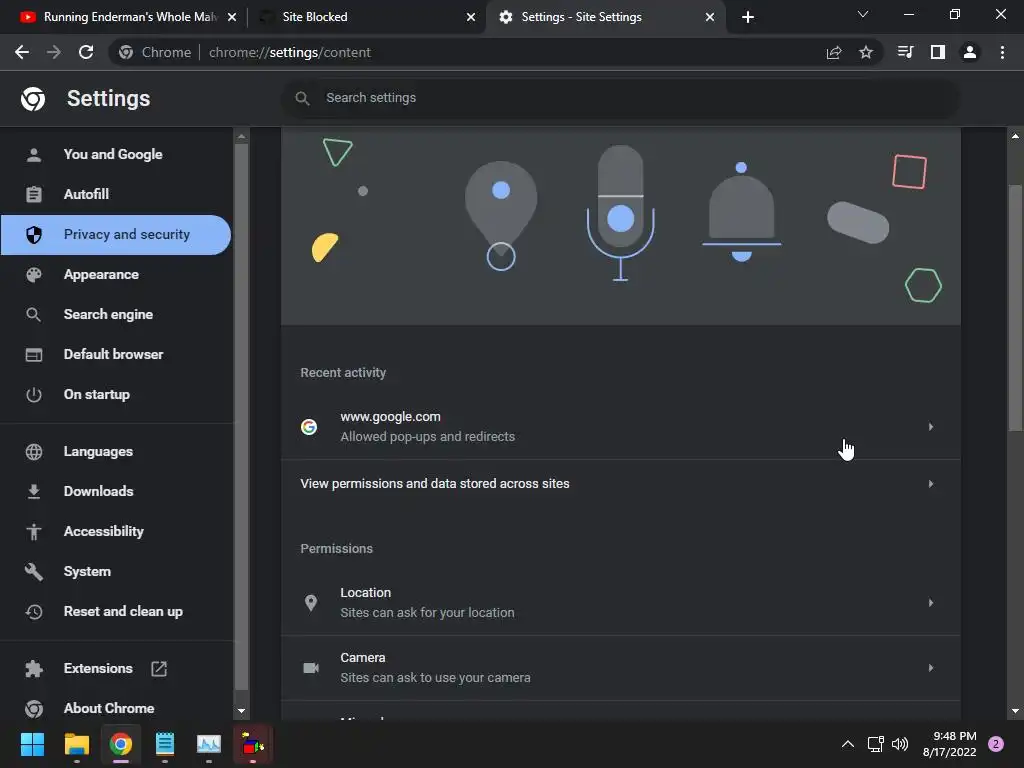Click the globe icon beside Languages
1024x768 pixels.
point(34,451)
